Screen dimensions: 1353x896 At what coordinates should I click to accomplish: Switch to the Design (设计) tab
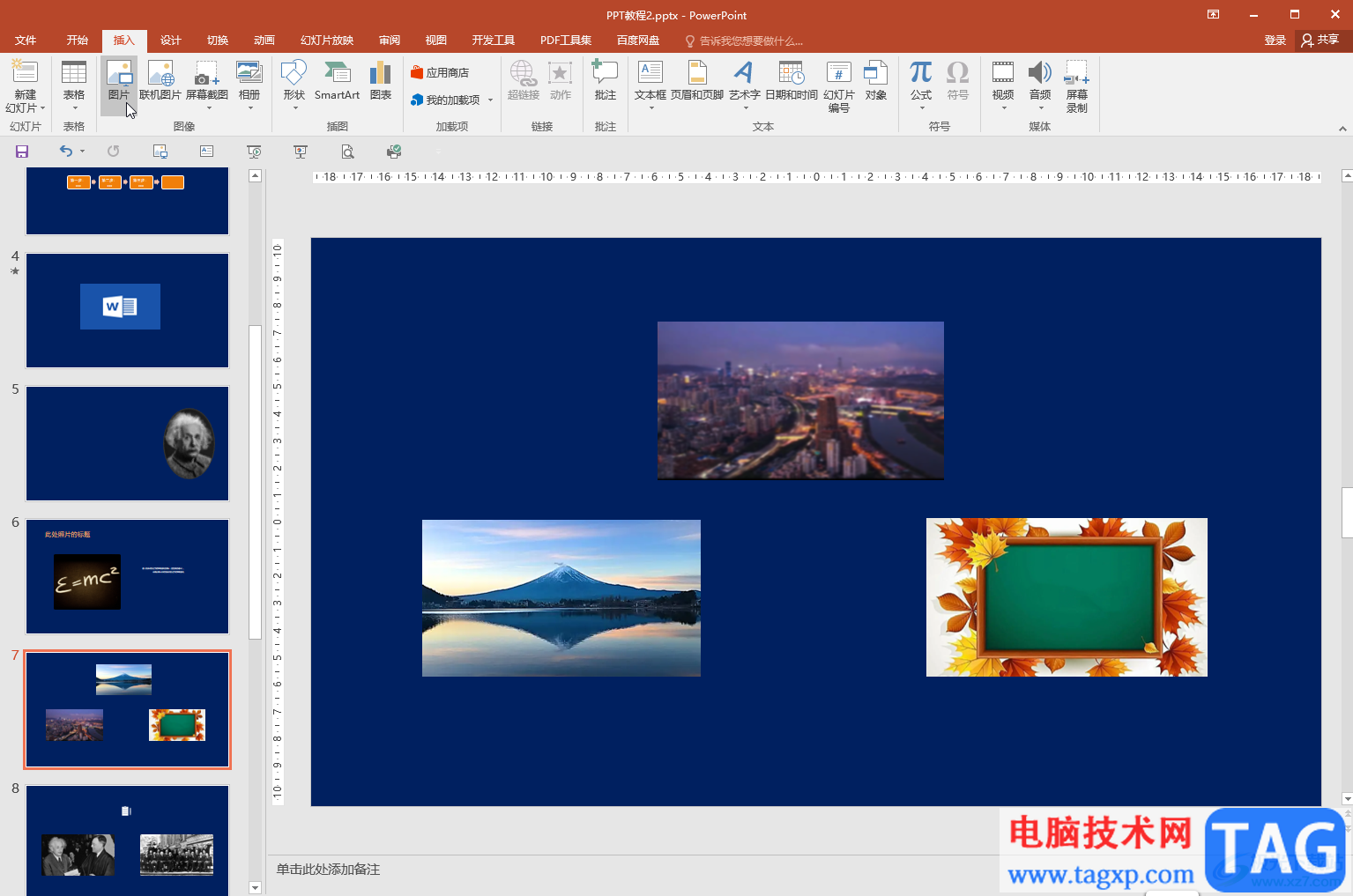pos(171,41)
